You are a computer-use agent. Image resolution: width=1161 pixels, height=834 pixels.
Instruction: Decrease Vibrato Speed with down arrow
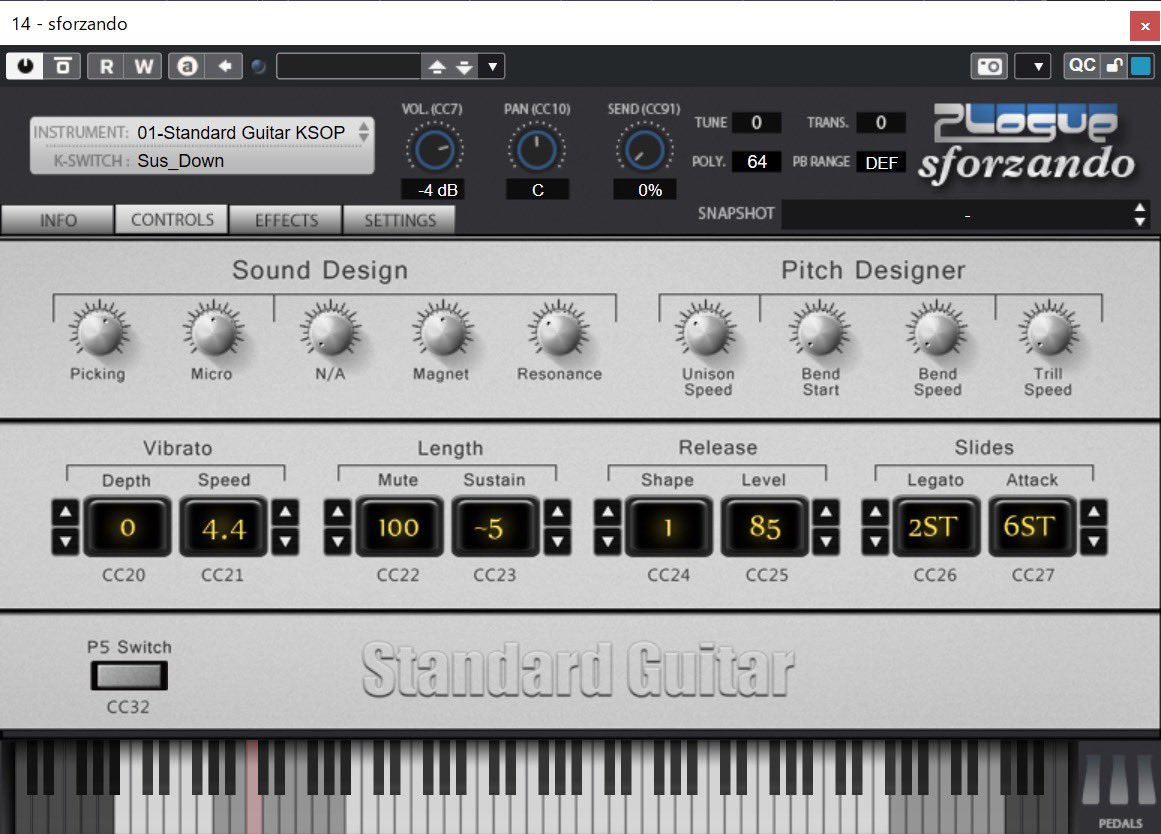(x=285, y=541)
